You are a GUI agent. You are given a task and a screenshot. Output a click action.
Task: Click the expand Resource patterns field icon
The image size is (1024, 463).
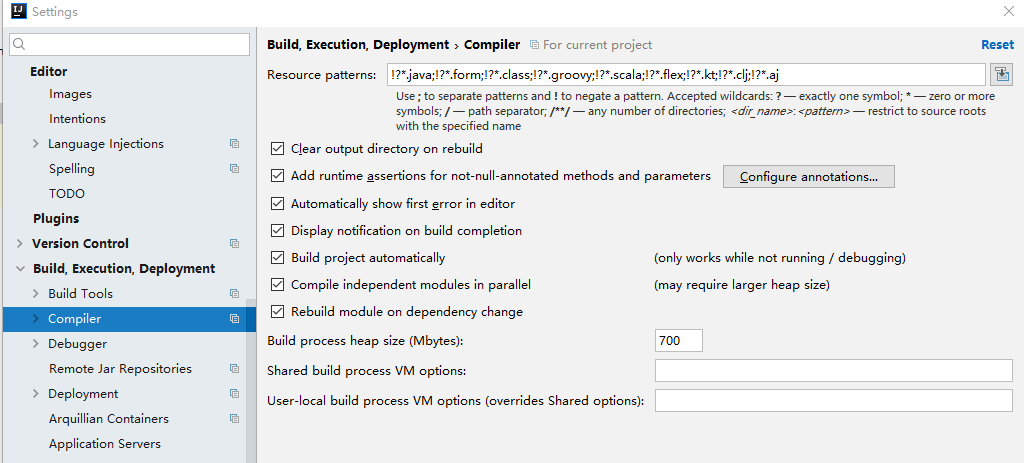click(x=1001, y=75)
